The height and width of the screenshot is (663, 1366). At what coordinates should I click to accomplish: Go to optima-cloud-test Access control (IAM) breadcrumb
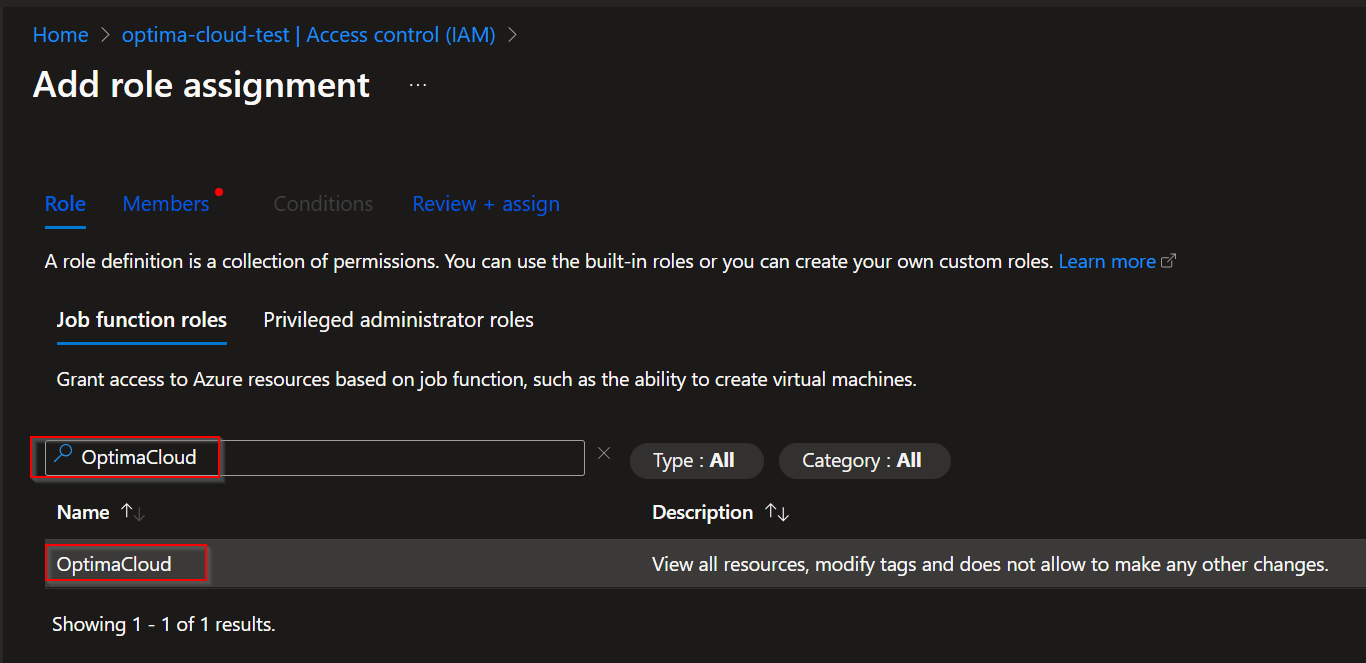pyautogui.click(x=309, y=35)
